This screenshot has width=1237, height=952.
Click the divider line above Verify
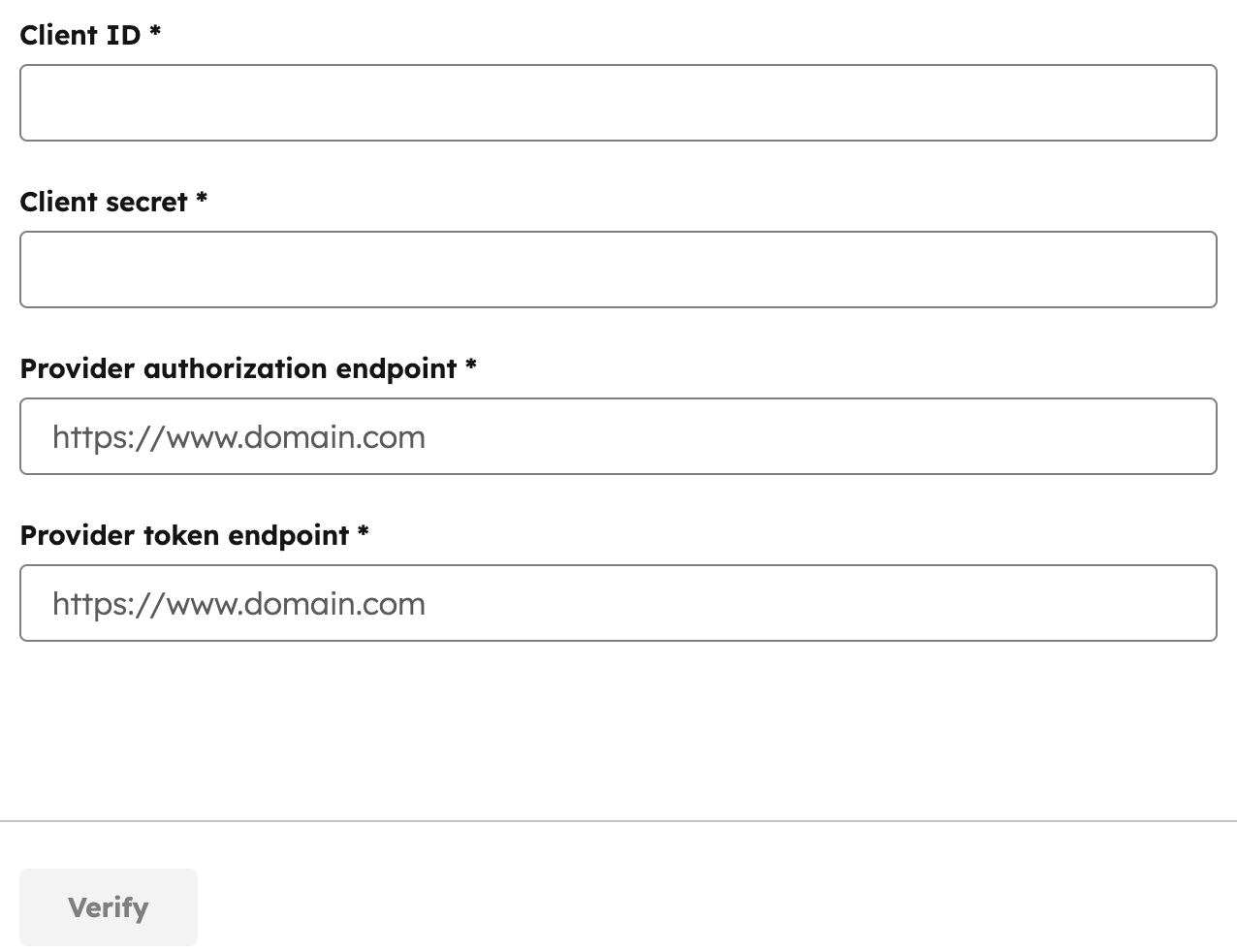pyautogui.click(x=618, y=820)
